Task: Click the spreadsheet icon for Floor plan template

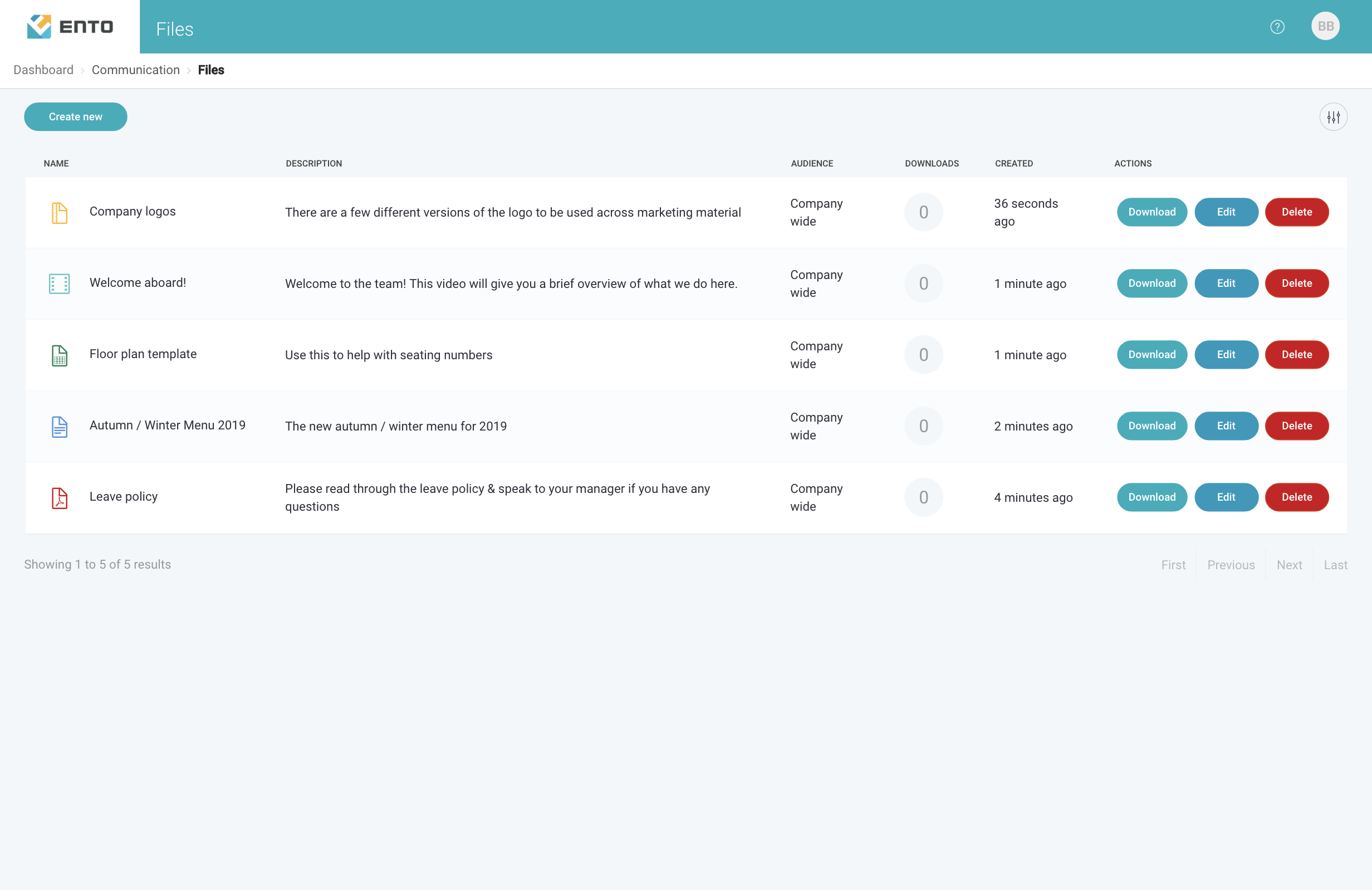Action: tap(60, 355)
